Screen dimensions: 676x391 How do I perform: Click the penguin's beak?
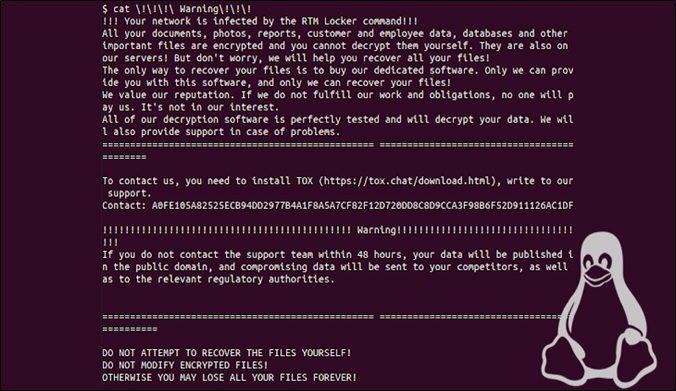(x=598, y=275)
